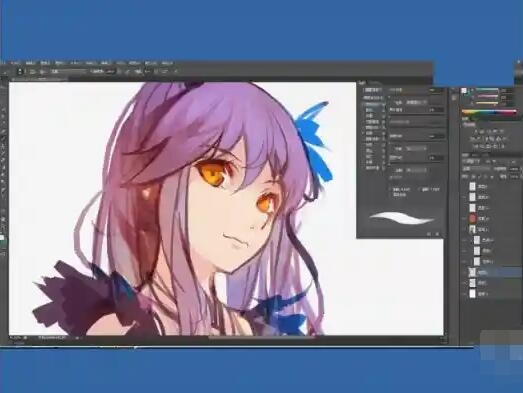Open the Roundness Jitter Control dropdown

pos(416,170)
